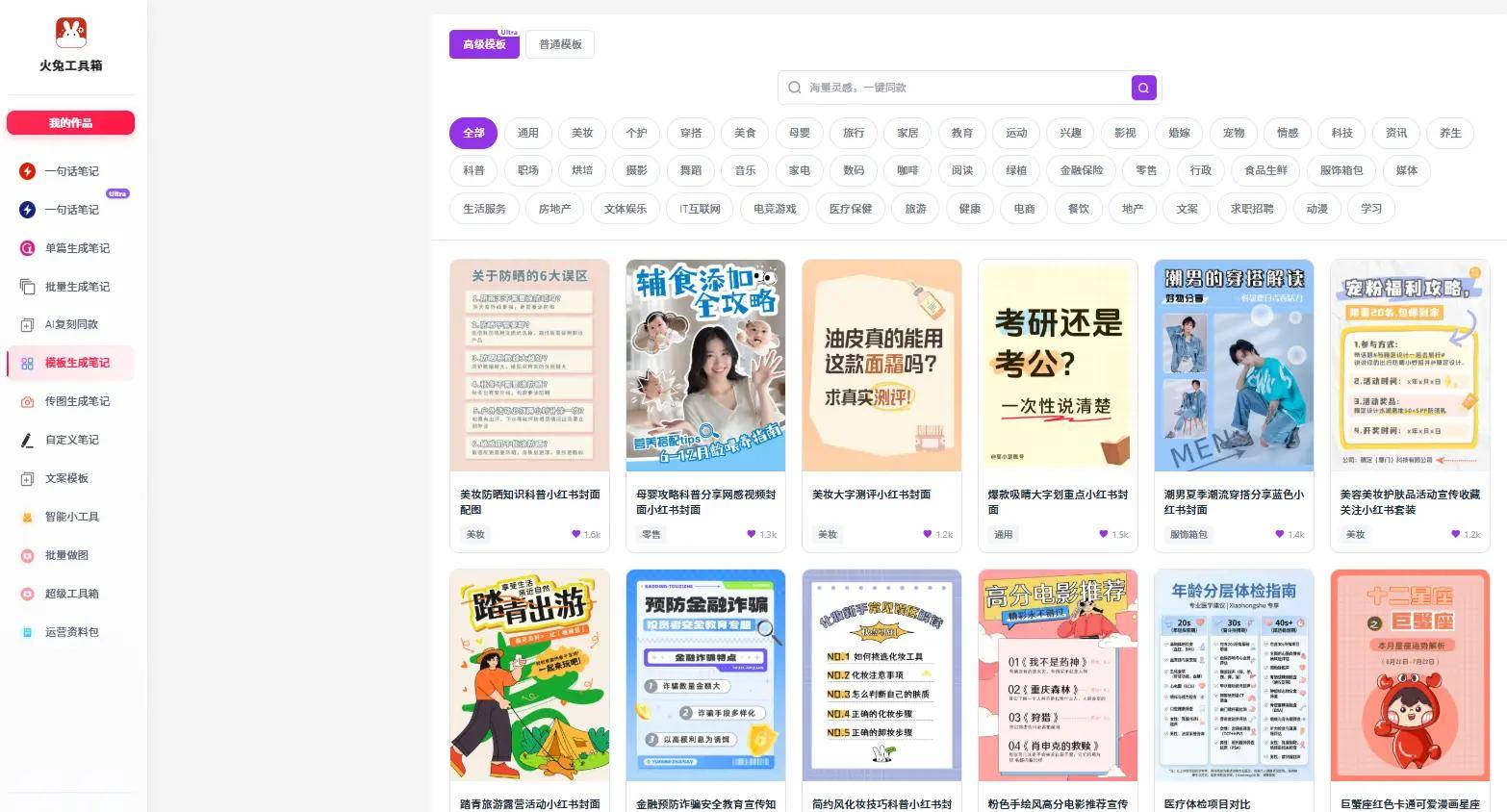Open the 辅食添加全攻略 template thumbnail
The width and height of the screenshot is (1507, 812).
705,366
